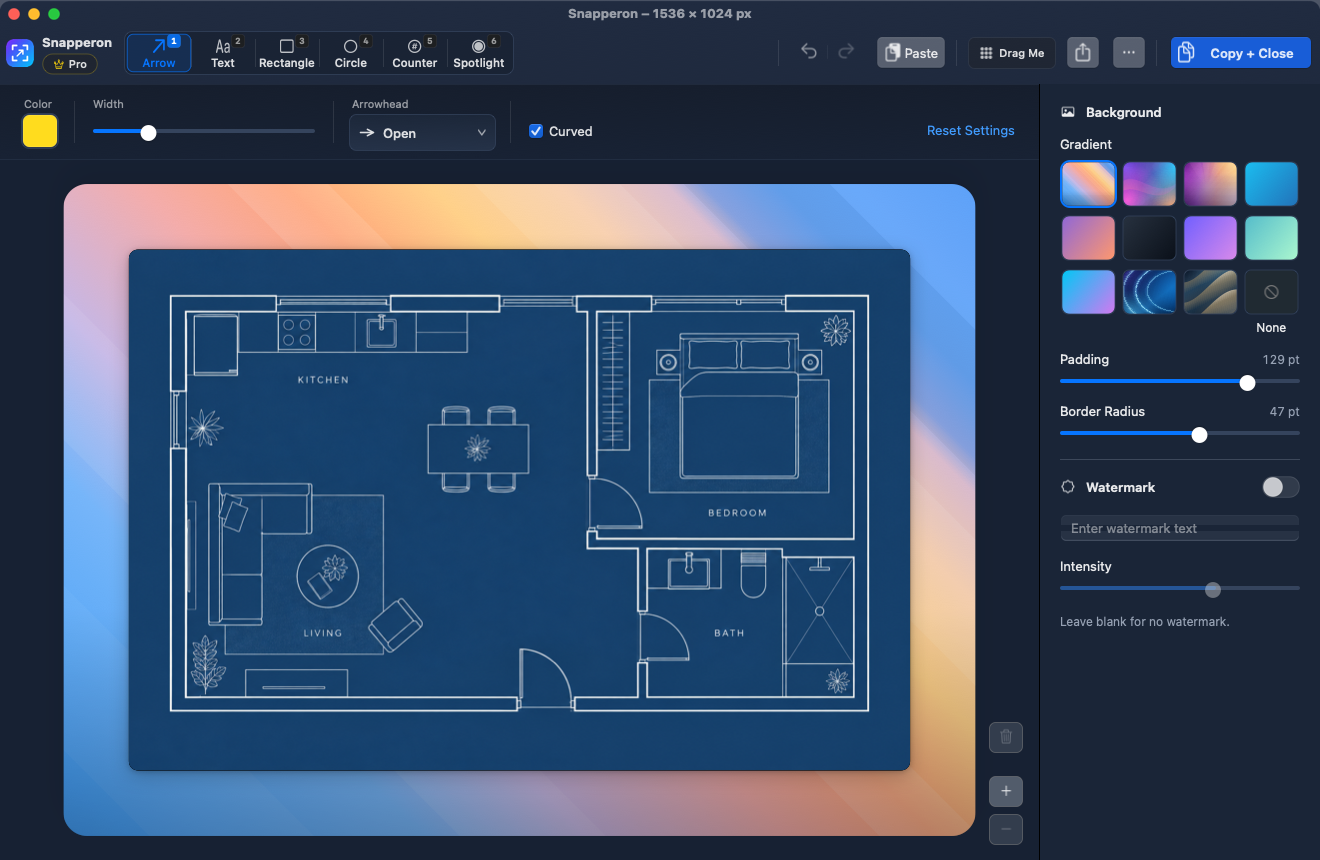The image size is (1320, 860).
Task: Select the solid cyan blue gradient
Action: pyautogui.click(x=1271, y=184)
